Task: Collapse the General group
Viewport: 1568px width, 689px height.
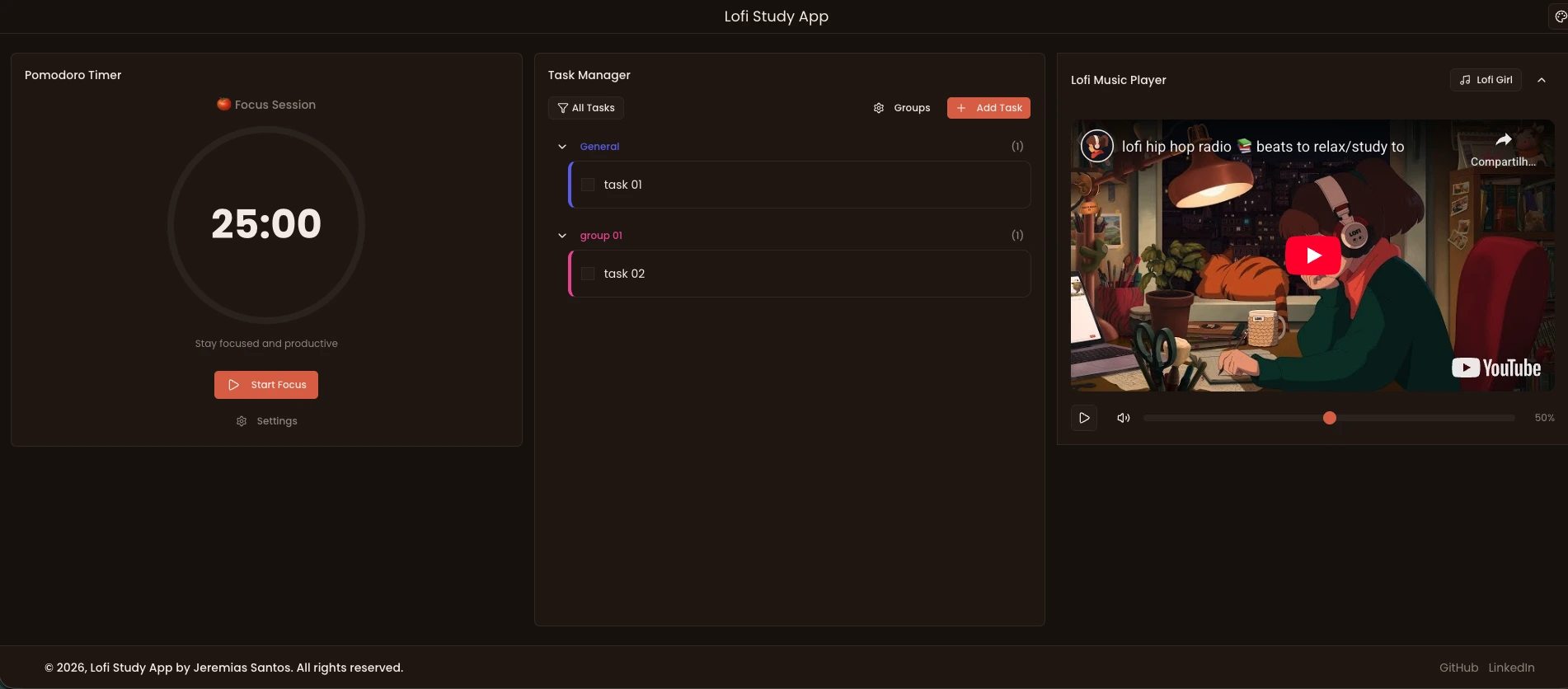Action: pyautogui.click(x=562, y=147)
